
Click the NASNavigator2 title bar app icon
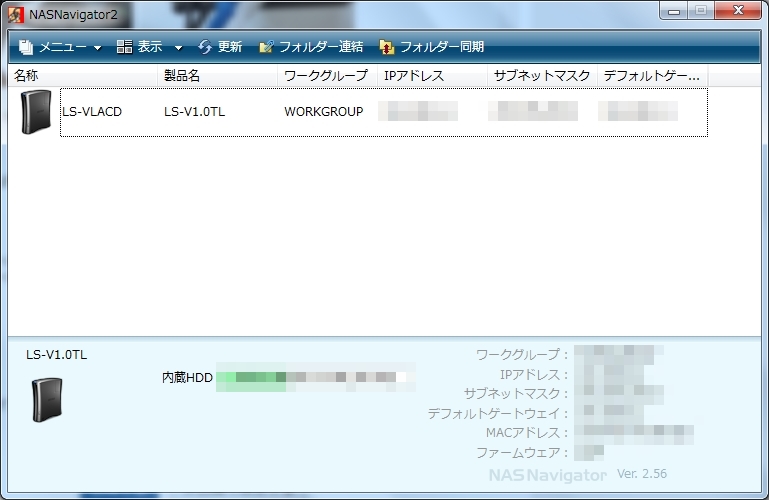coord(15,14)
